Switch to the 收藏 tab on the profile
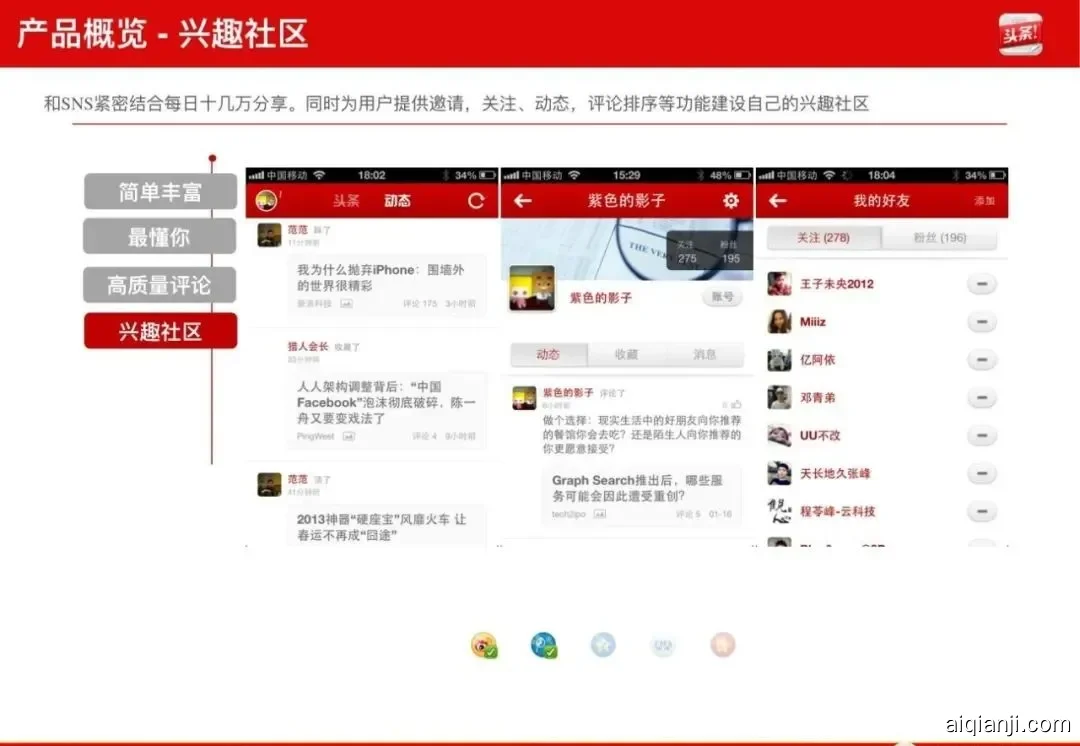 (628, 354)
